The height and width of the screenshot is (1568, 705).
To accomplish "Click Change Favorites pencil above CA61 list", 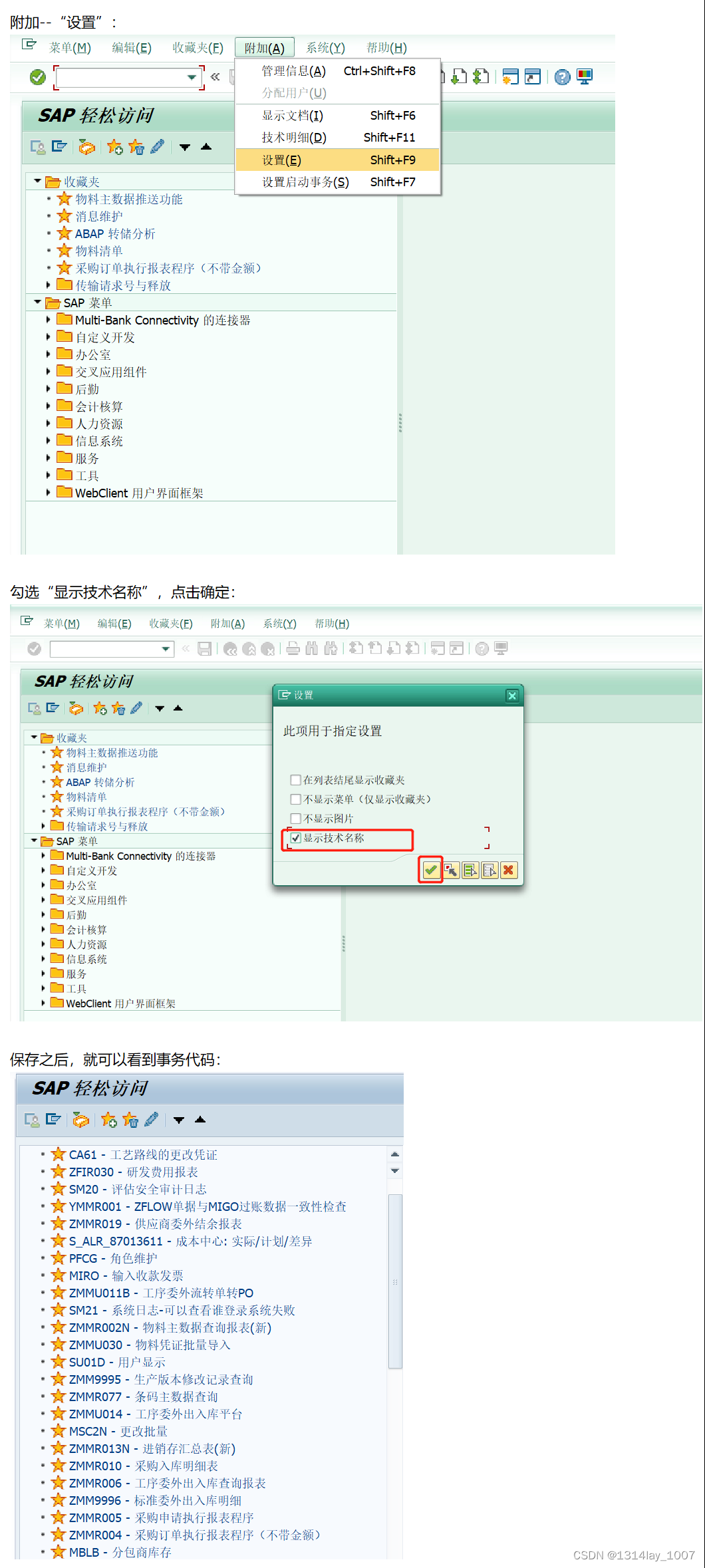I will [x=152, y=1119].
